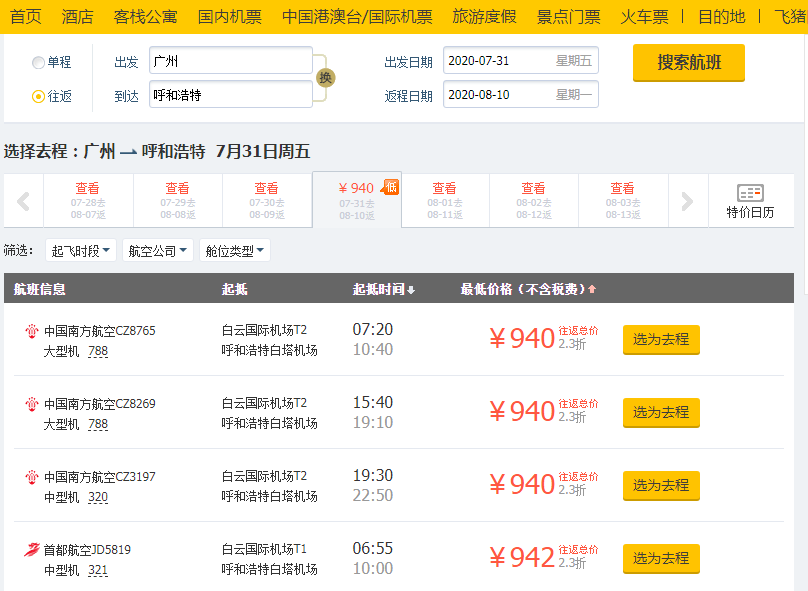Click the next dates right arrow
The image size is (808, 591).
687,201
